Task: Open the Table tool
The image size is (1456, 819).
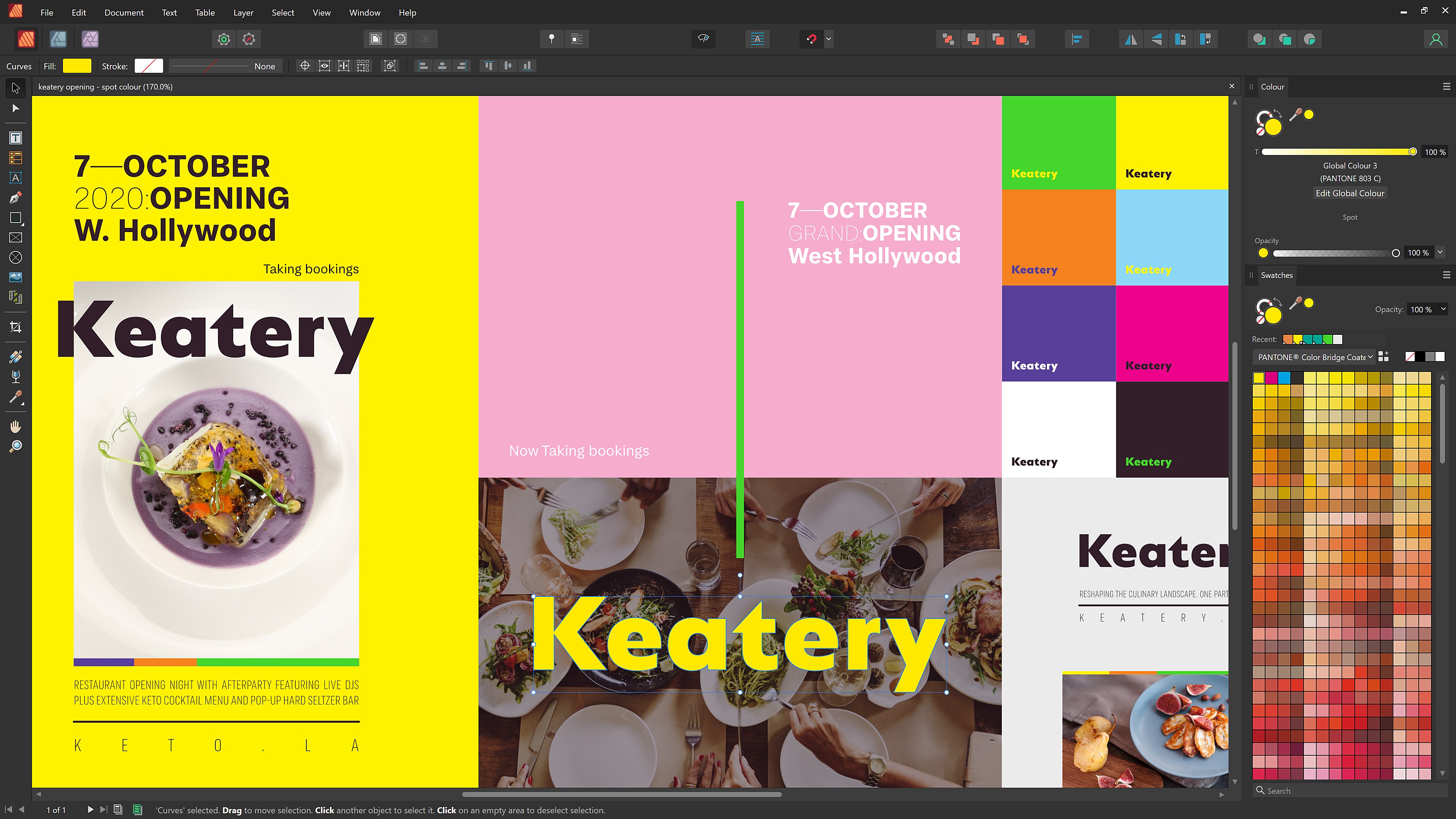Action: point(15,158)
